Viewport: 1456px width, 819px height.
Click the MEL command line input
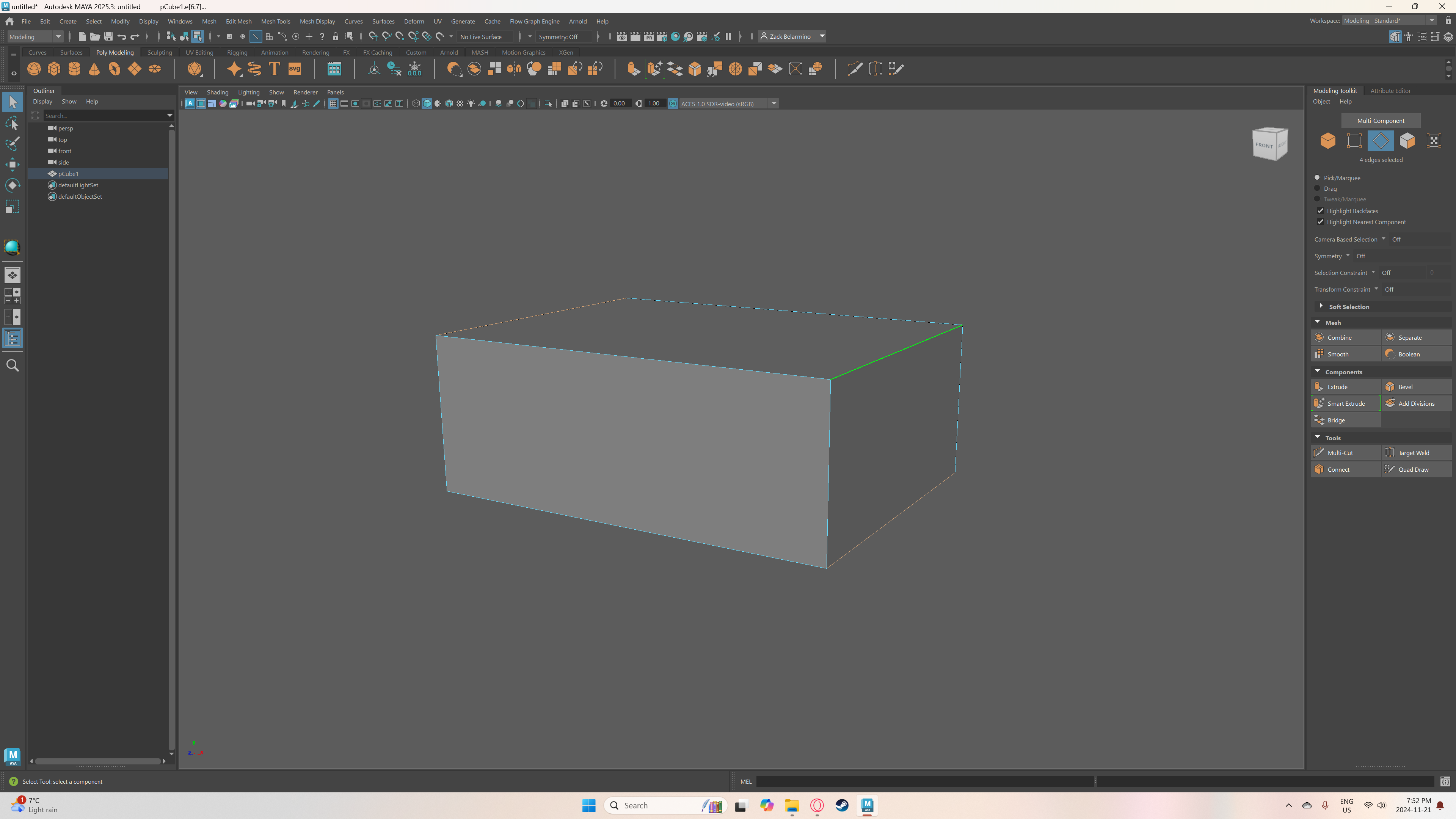pos(925,782)
